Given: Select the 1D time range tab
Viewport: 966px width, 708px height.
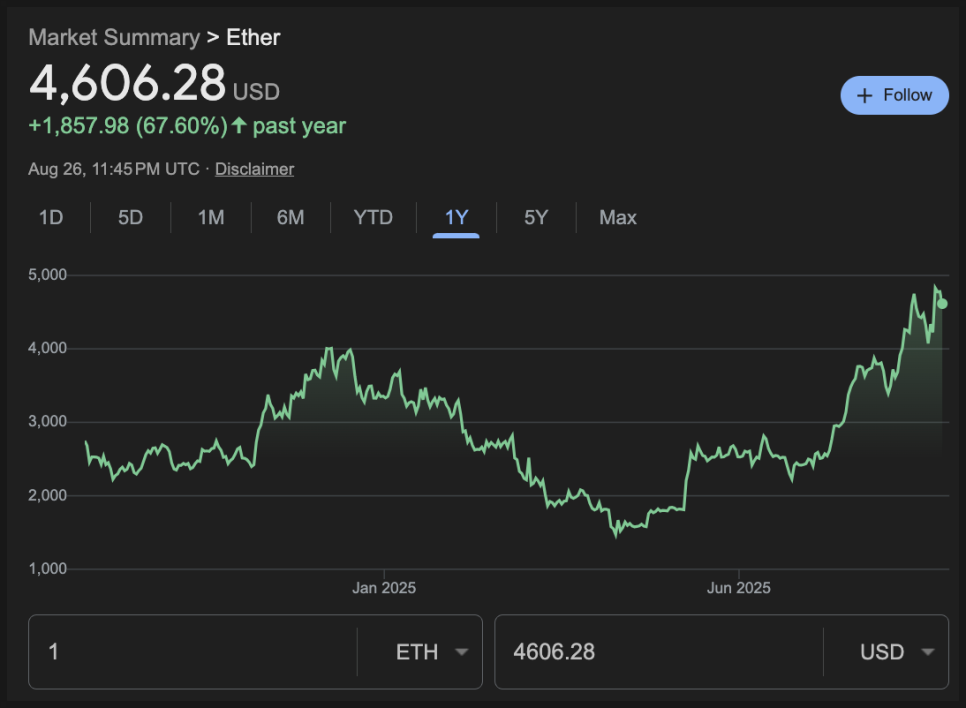Looking at the screenshot, I should tap(51, 218).
